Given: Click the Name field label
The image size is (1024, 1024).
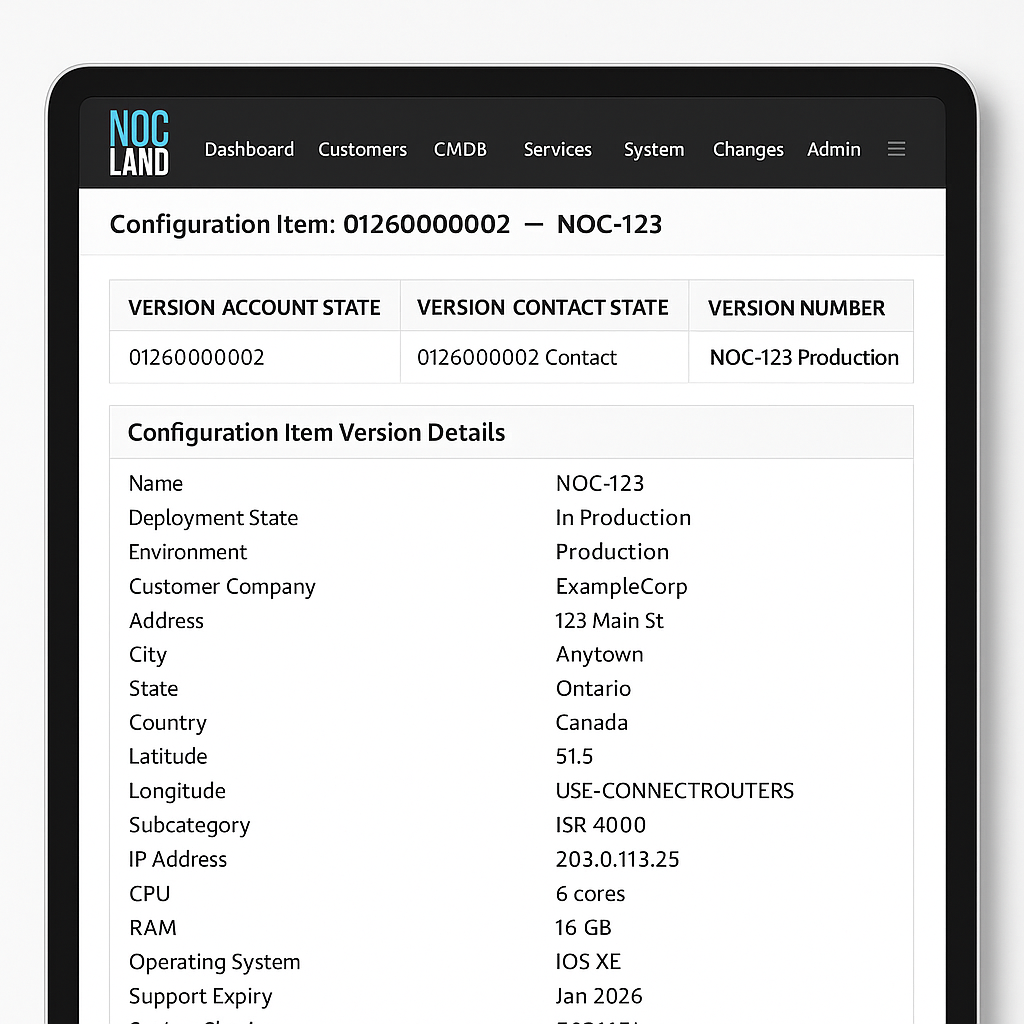Looking at the screenshot, I should [155, 483].
